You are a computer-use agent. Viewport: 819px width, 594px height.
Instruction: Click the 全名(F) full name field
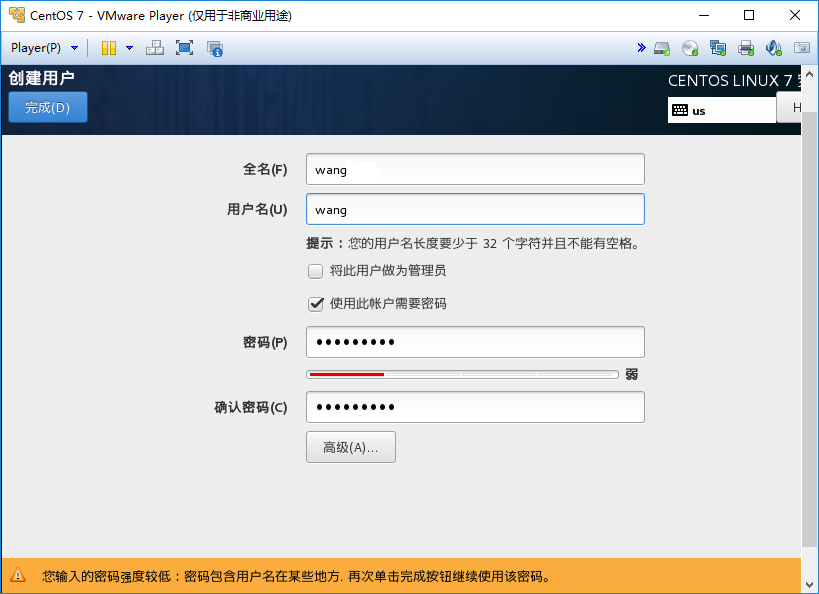[475, 169]
